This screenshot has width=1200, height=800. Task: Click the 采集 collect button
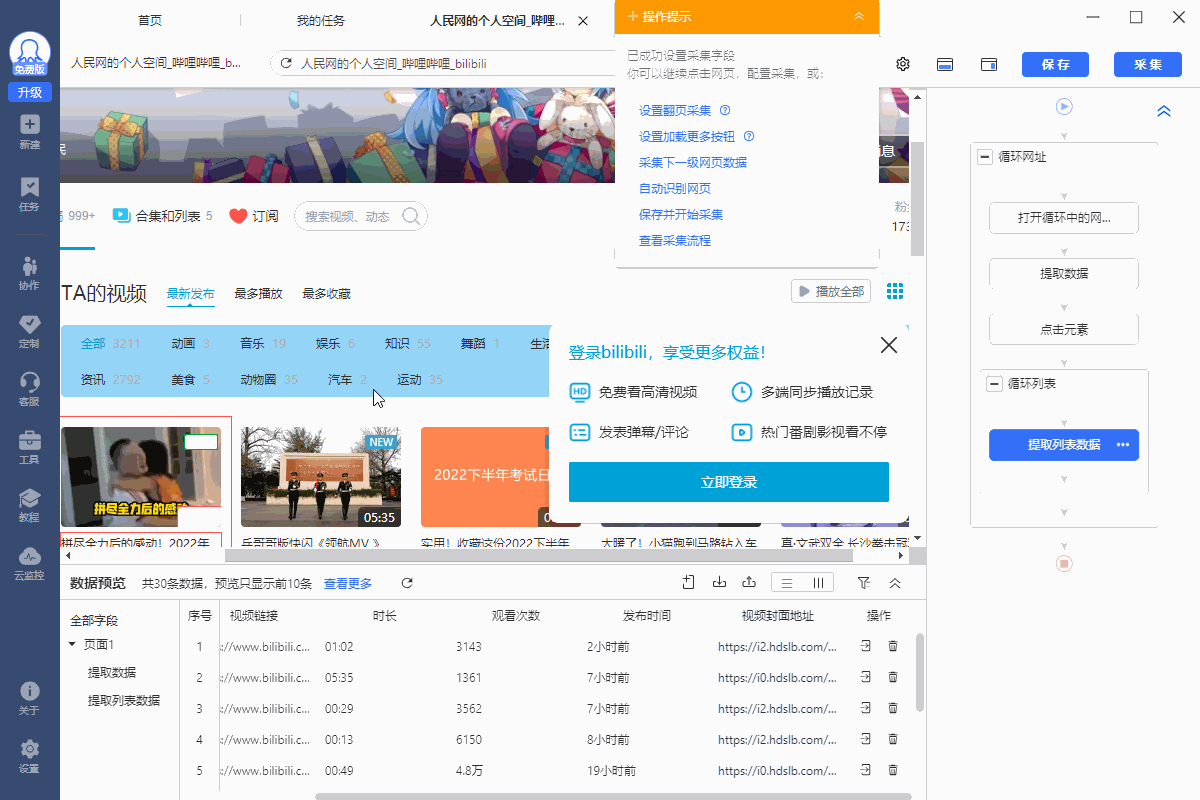point(1148,64)
